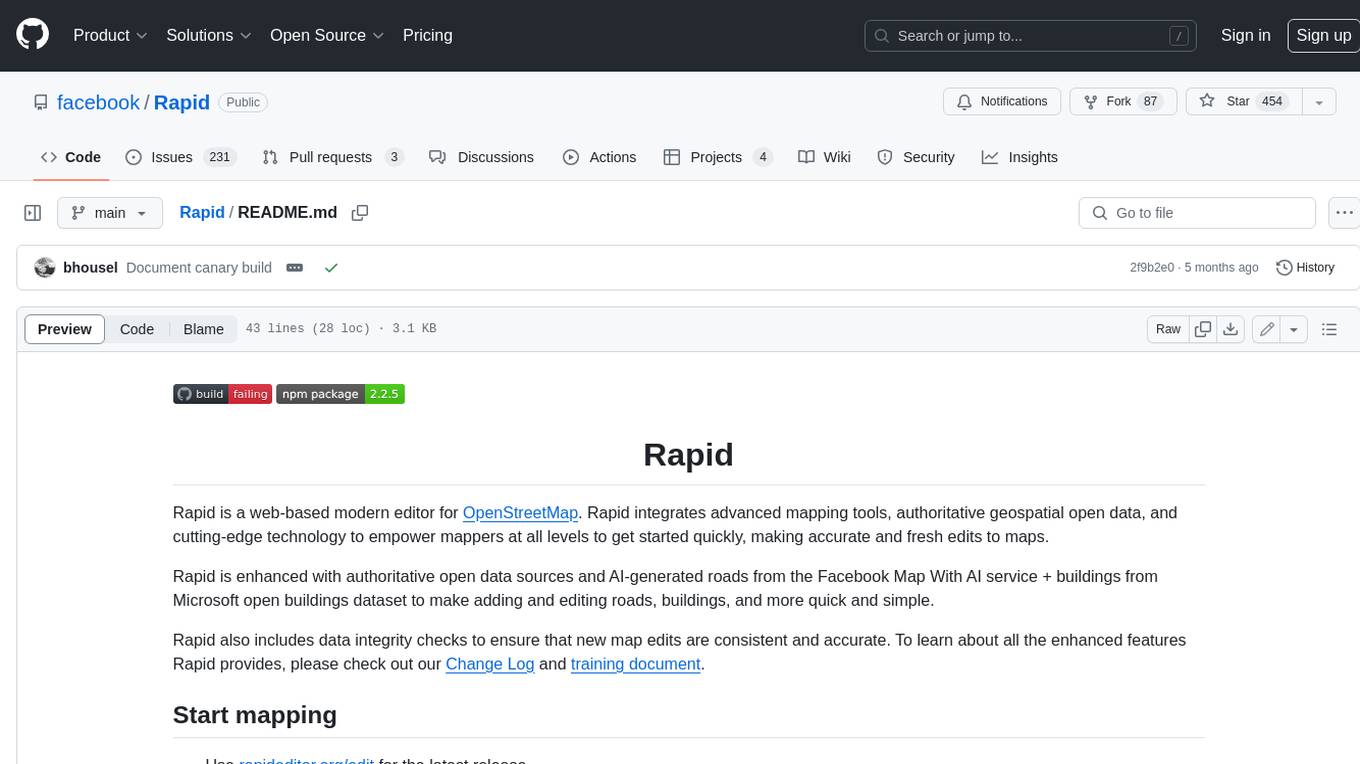Expand the commit message details
The height and width of the screenshot is (764, 1360).
[x=294, y=268]
